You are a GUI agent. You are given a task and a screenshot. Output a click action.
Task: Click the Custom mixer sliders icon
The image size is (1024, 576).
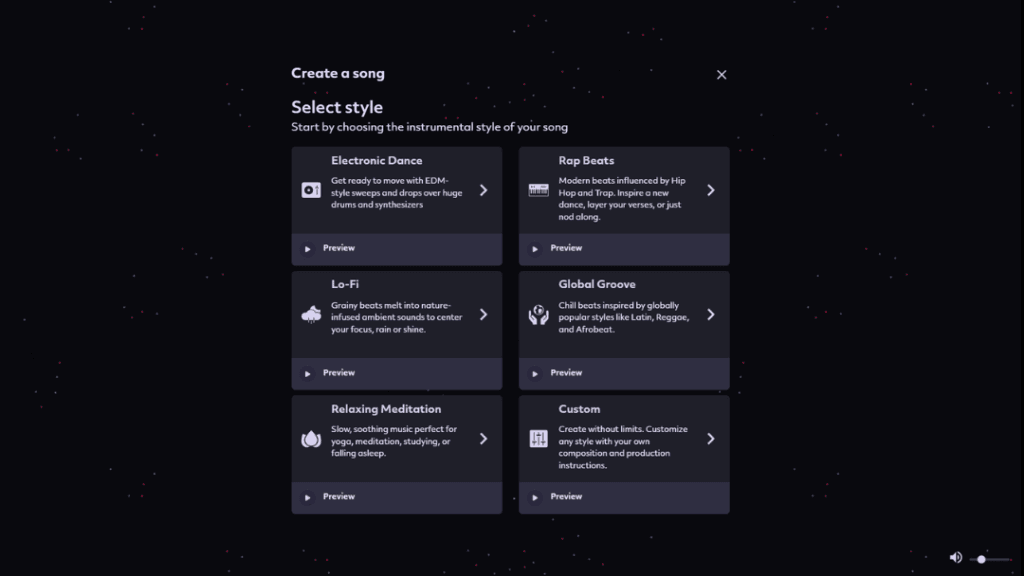point(538,439)
